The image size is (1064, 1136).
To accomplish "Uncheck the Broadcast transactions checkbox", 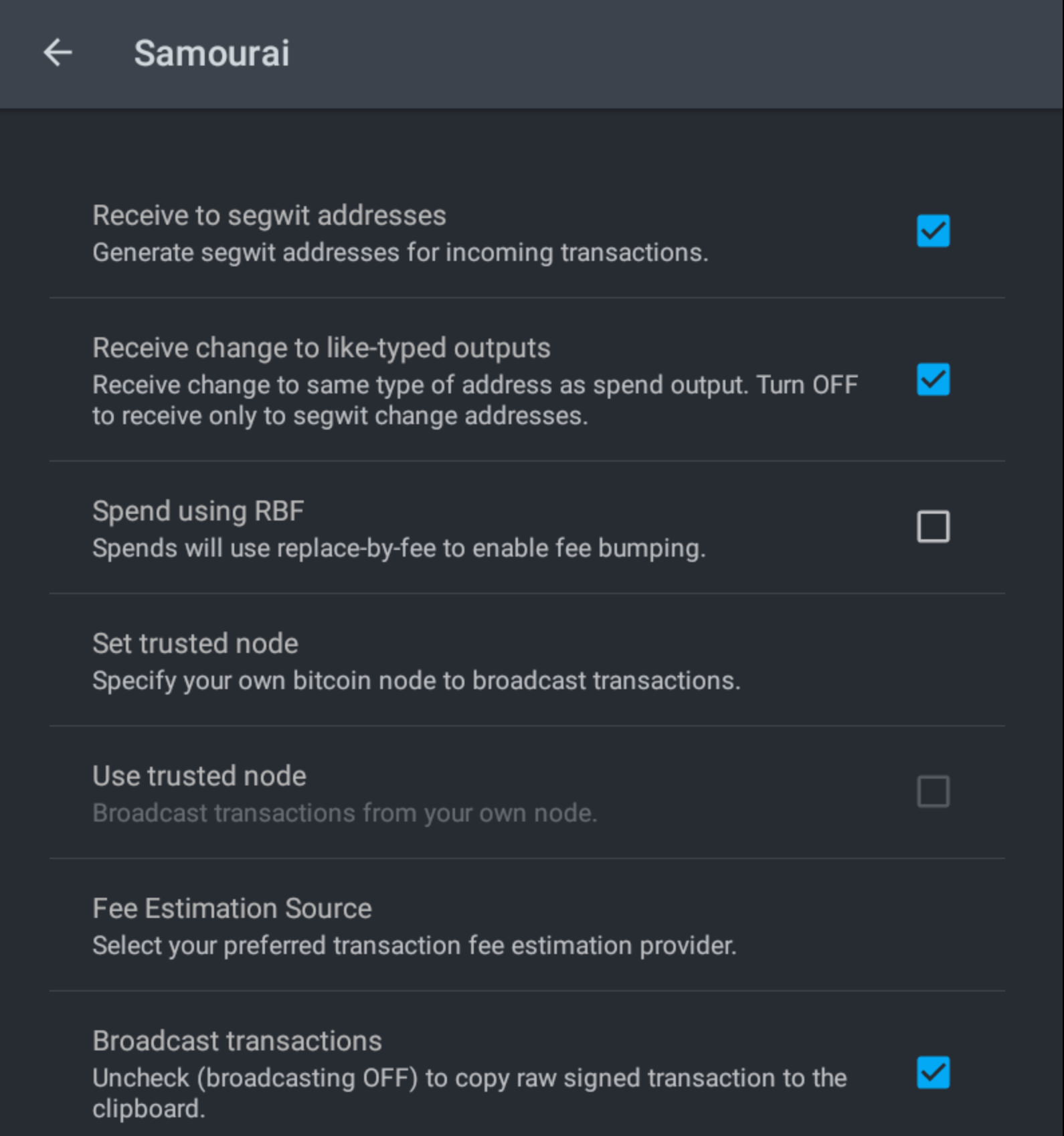I will [x=933, y=1072].
